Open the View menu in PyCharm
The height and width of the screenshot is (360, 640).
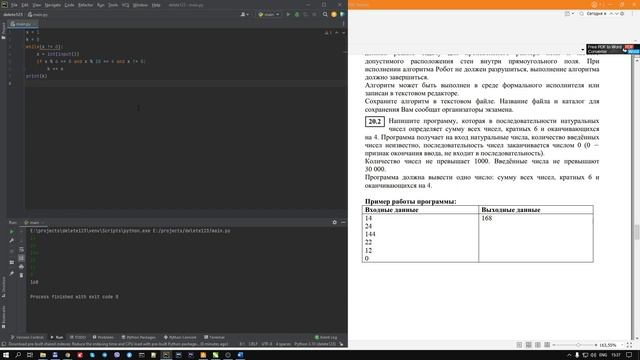[x=37, y=5]
